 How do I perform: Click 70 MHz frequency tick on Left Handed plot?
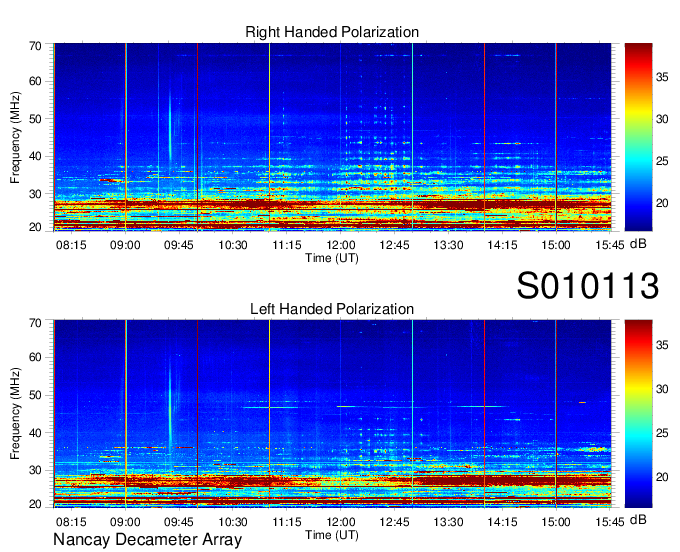point(35,323)
